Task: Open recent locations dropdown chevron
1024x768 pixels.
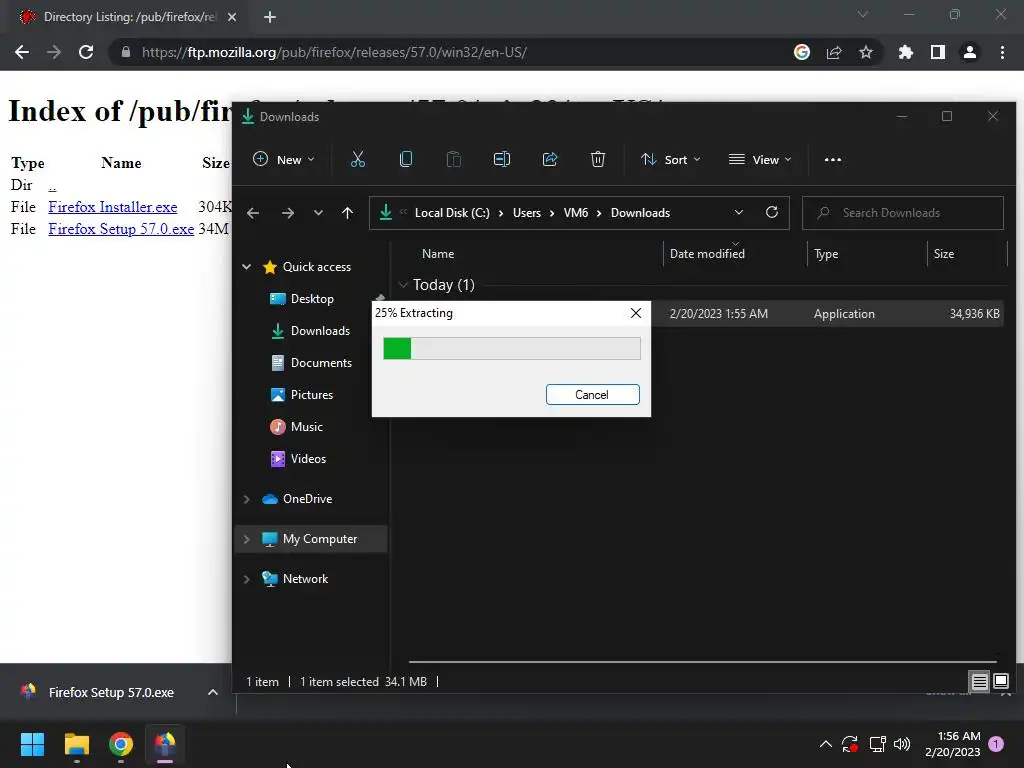Action: click(x=318, y=213)
